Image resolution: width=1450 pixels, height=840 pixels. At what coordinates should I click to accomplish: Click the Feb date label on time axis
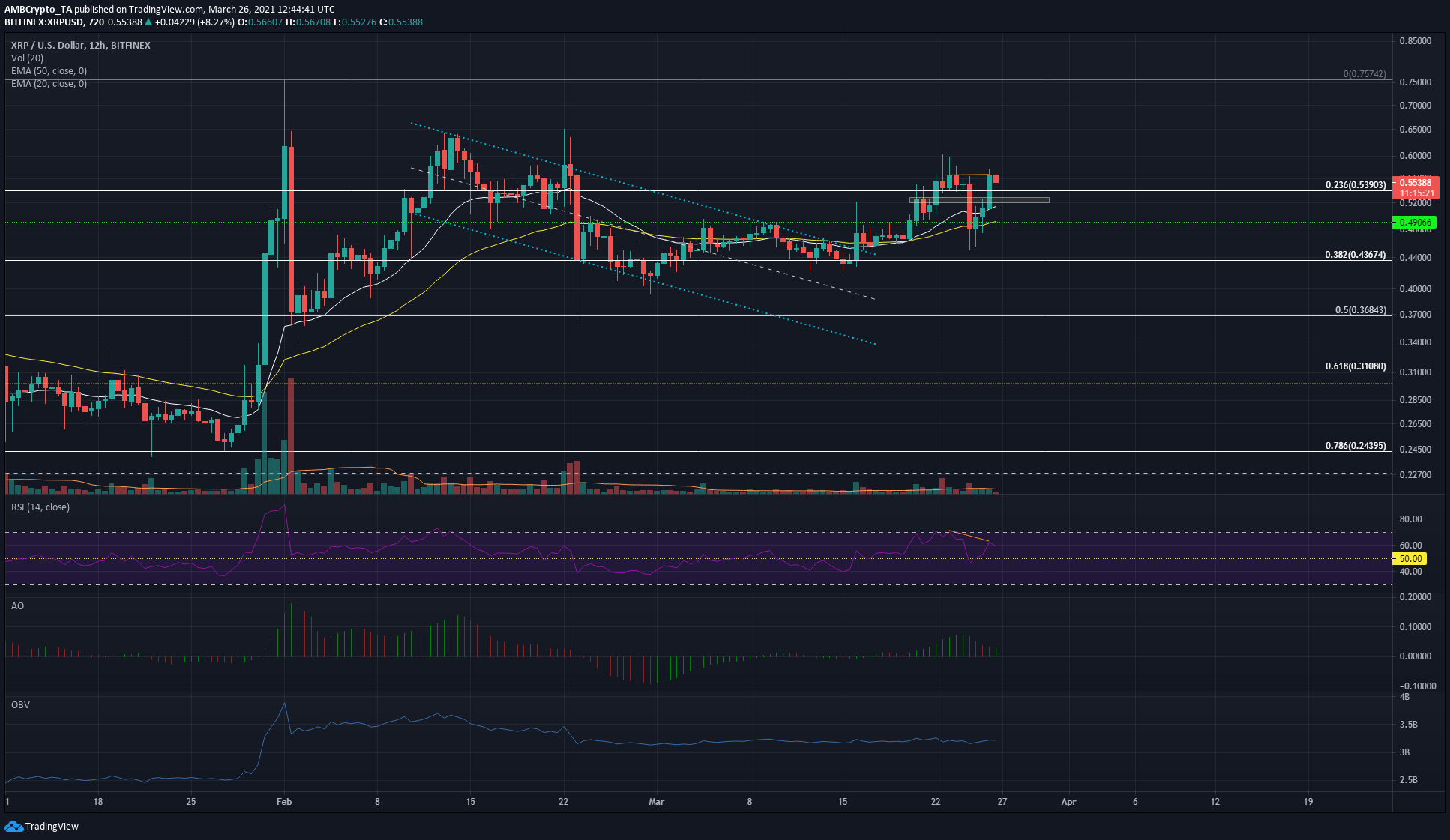[x=283, y=801]
